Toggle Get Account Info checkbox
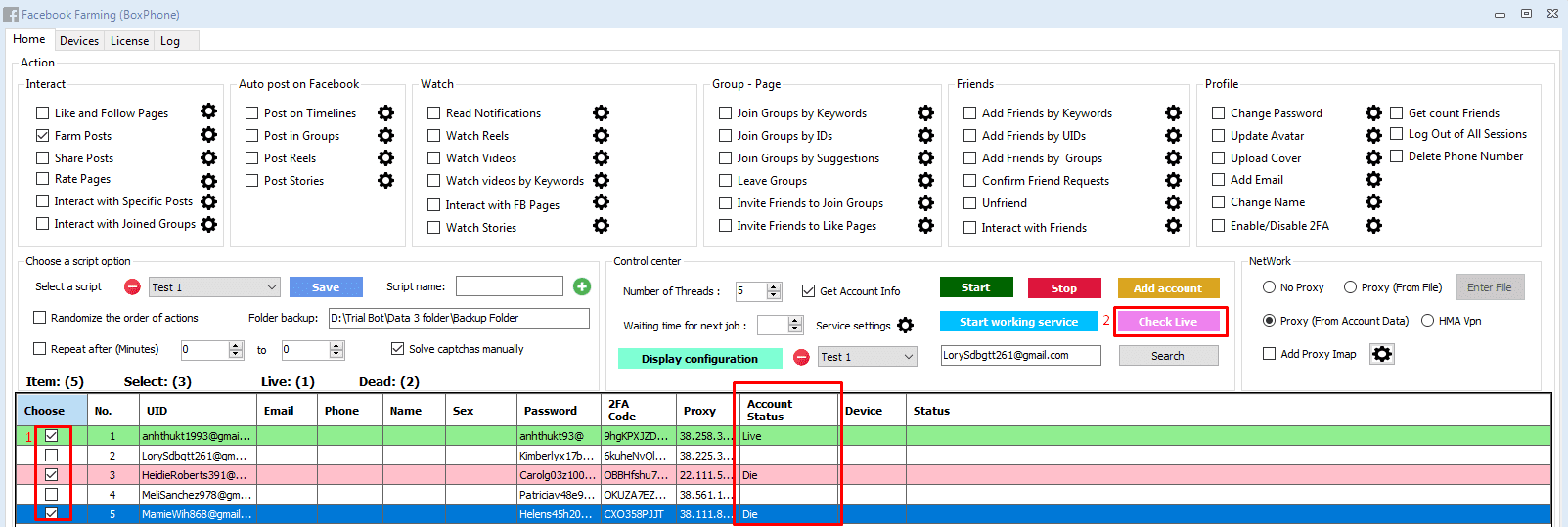The width and height of the screenshot is (1568, 527). tap(808, 291)
